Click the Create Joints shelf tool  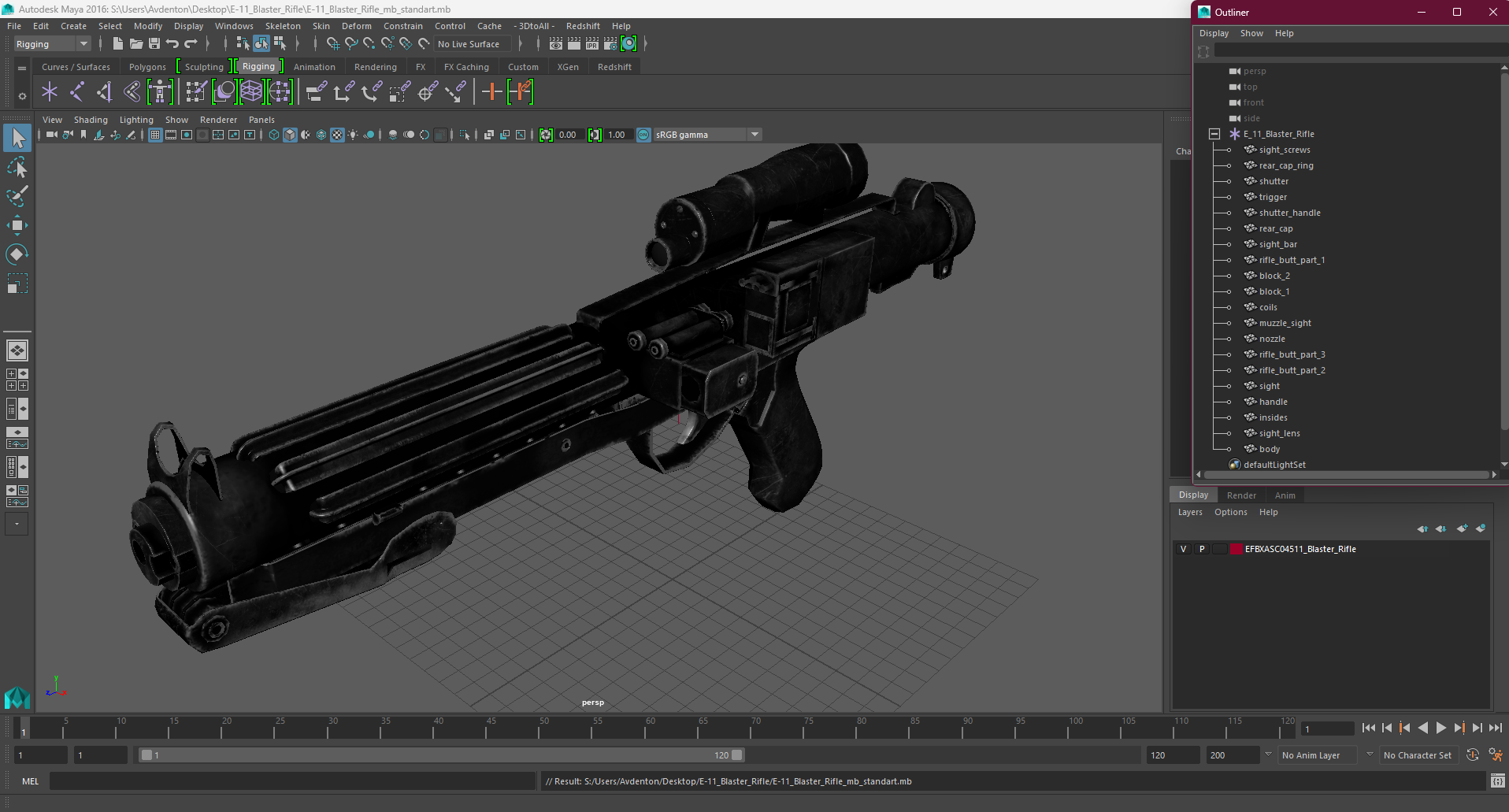(77, 92)
